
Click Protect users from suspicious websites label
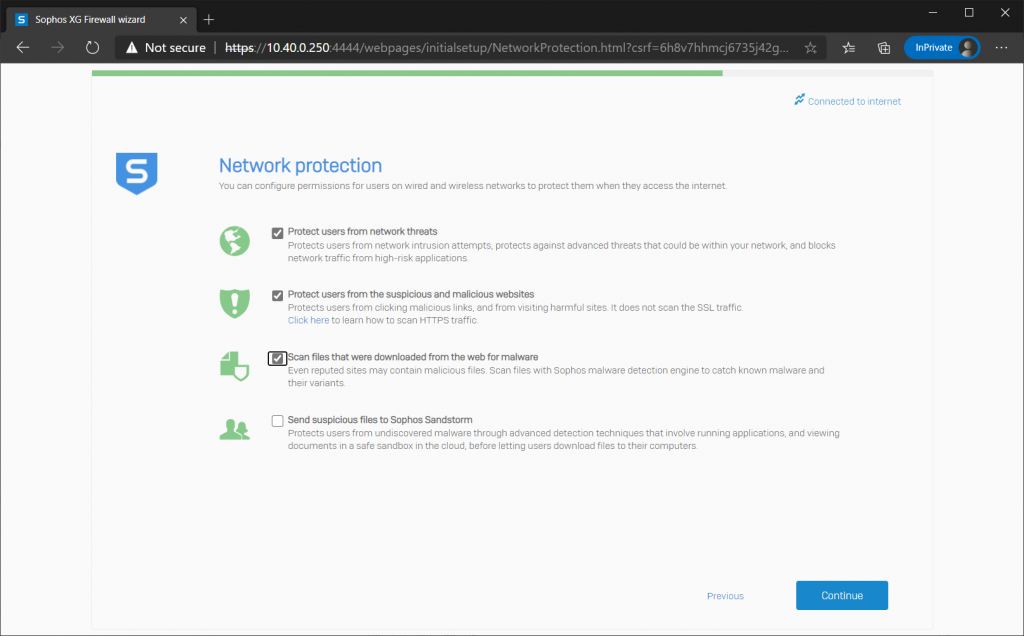pyautogui.click(x=411, y=294)
